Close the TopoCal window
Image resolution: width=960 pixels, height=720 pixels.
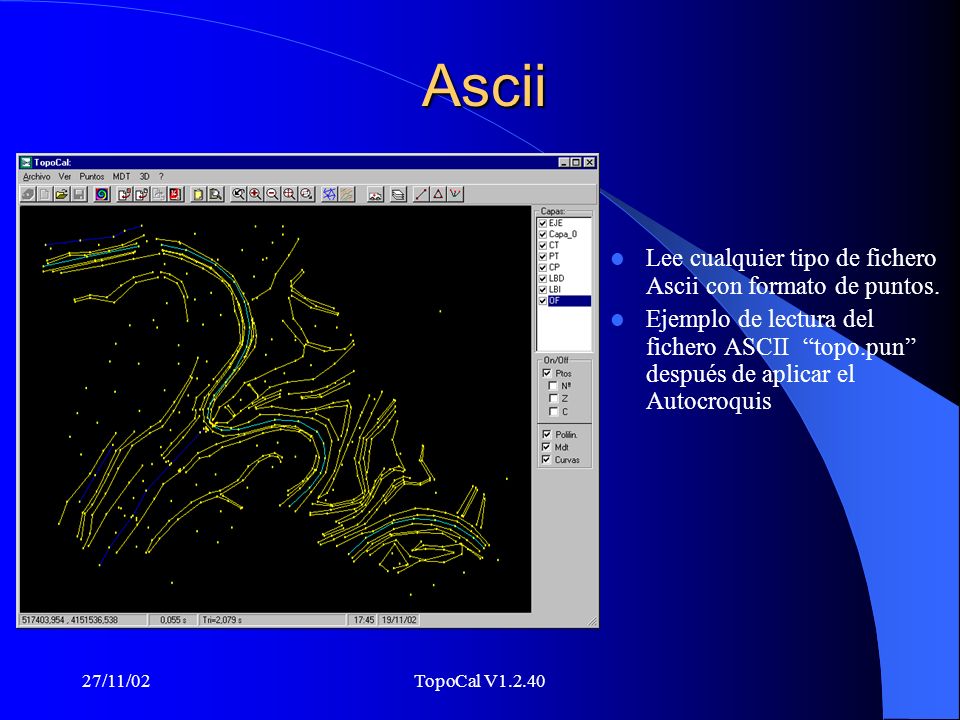(589, 162)
